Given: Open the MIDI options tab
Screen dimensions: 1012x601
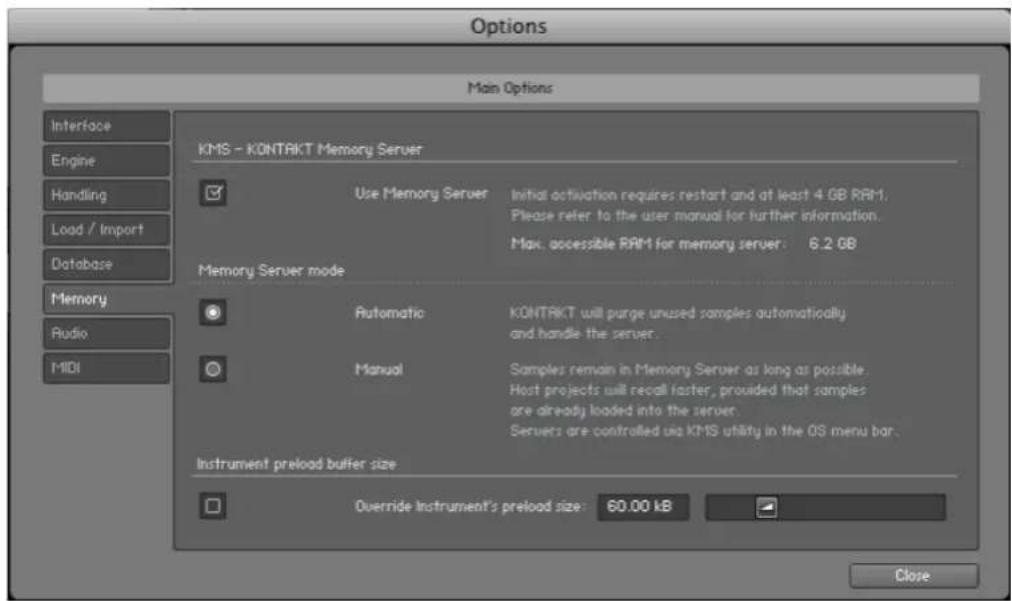Looking at the screenshot, I should click(x=106, y=368).
